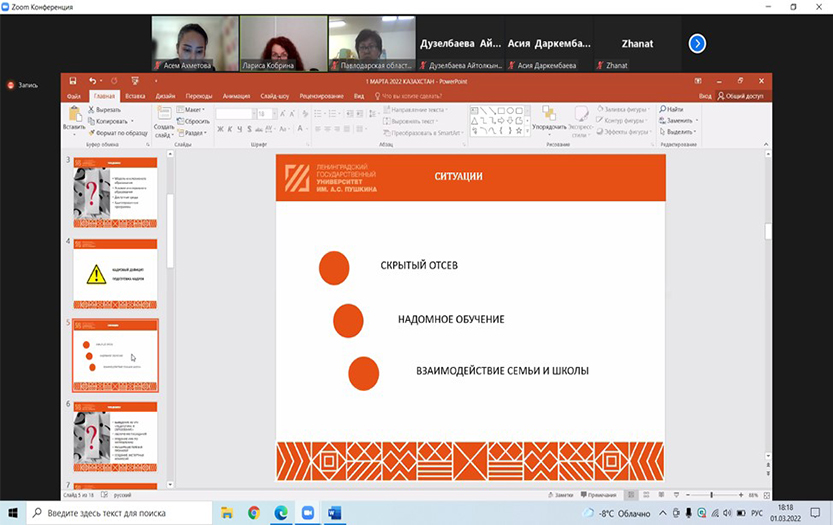Click the Save icon in PowerPoint toolbar
833x525 pixels.
click(71, 80)
